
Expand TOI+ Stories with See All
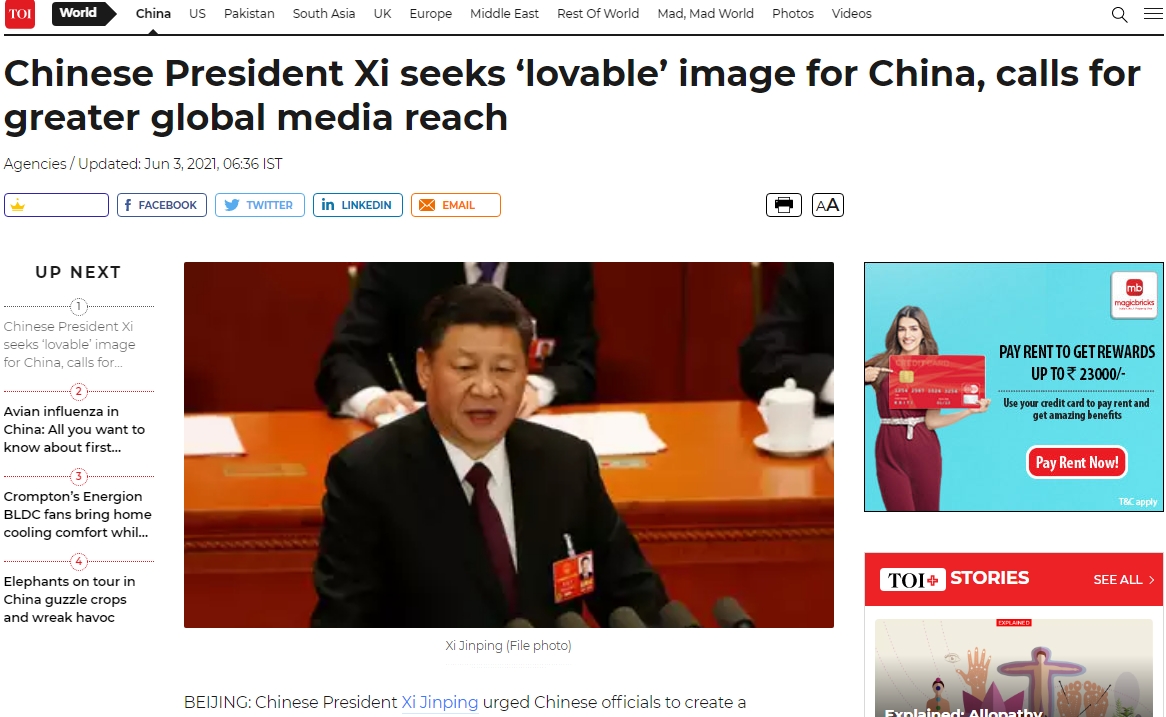click(1124, 579)
